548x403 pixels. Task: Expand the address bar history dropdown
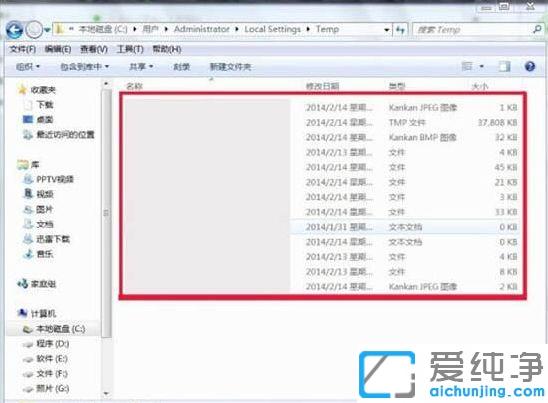point(387,30)
